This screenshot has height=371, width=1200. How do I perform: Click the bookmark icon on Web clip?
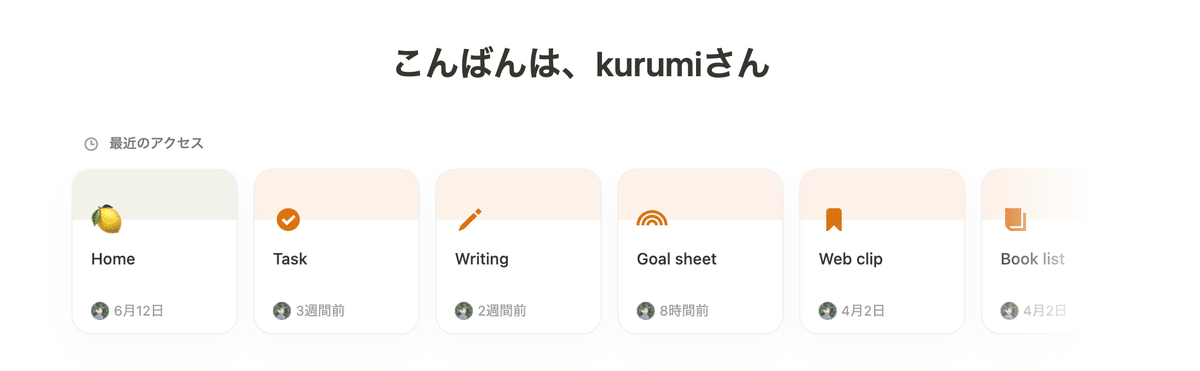point(834,219)
